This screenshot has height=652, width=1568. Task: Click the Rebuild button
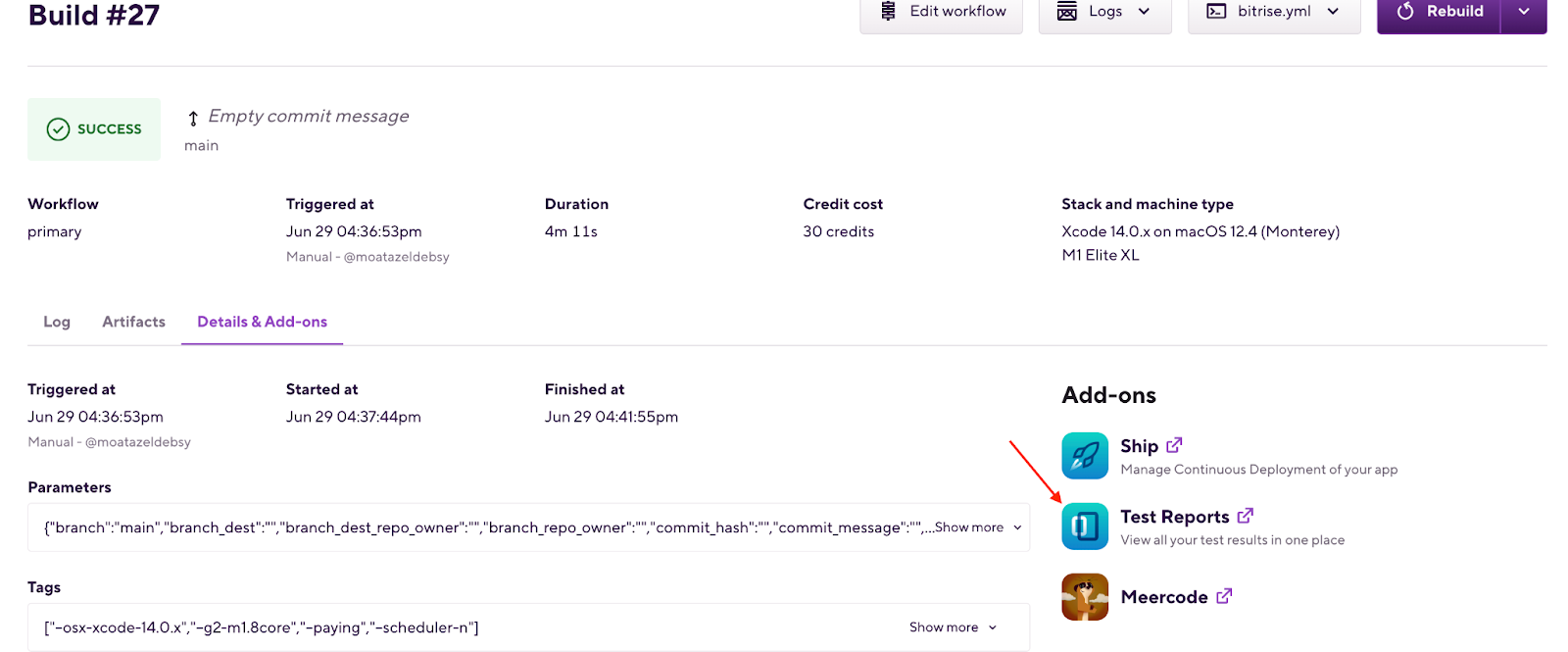coord(1439,12)
